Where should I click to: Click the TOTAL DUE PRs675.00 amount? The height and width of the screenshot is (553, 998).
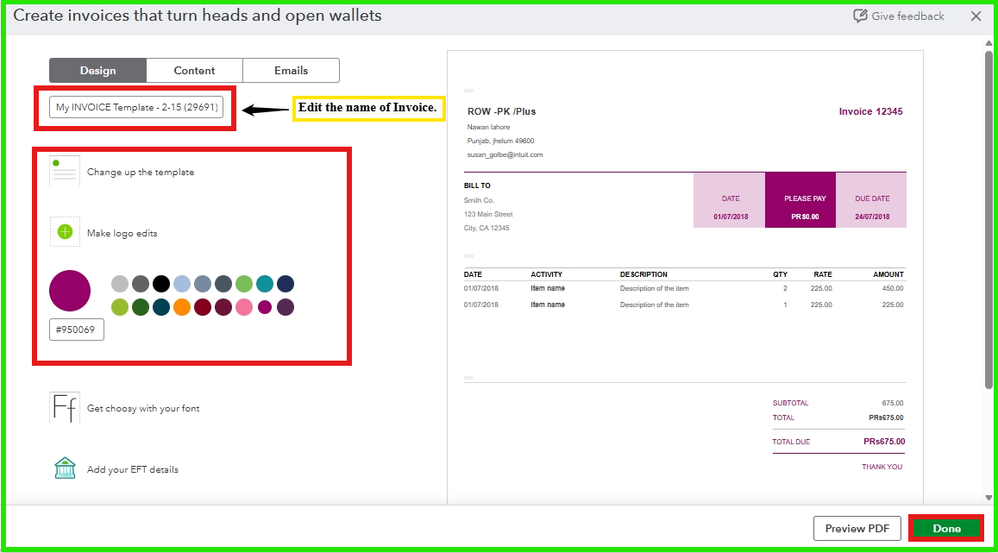(884, 441)
